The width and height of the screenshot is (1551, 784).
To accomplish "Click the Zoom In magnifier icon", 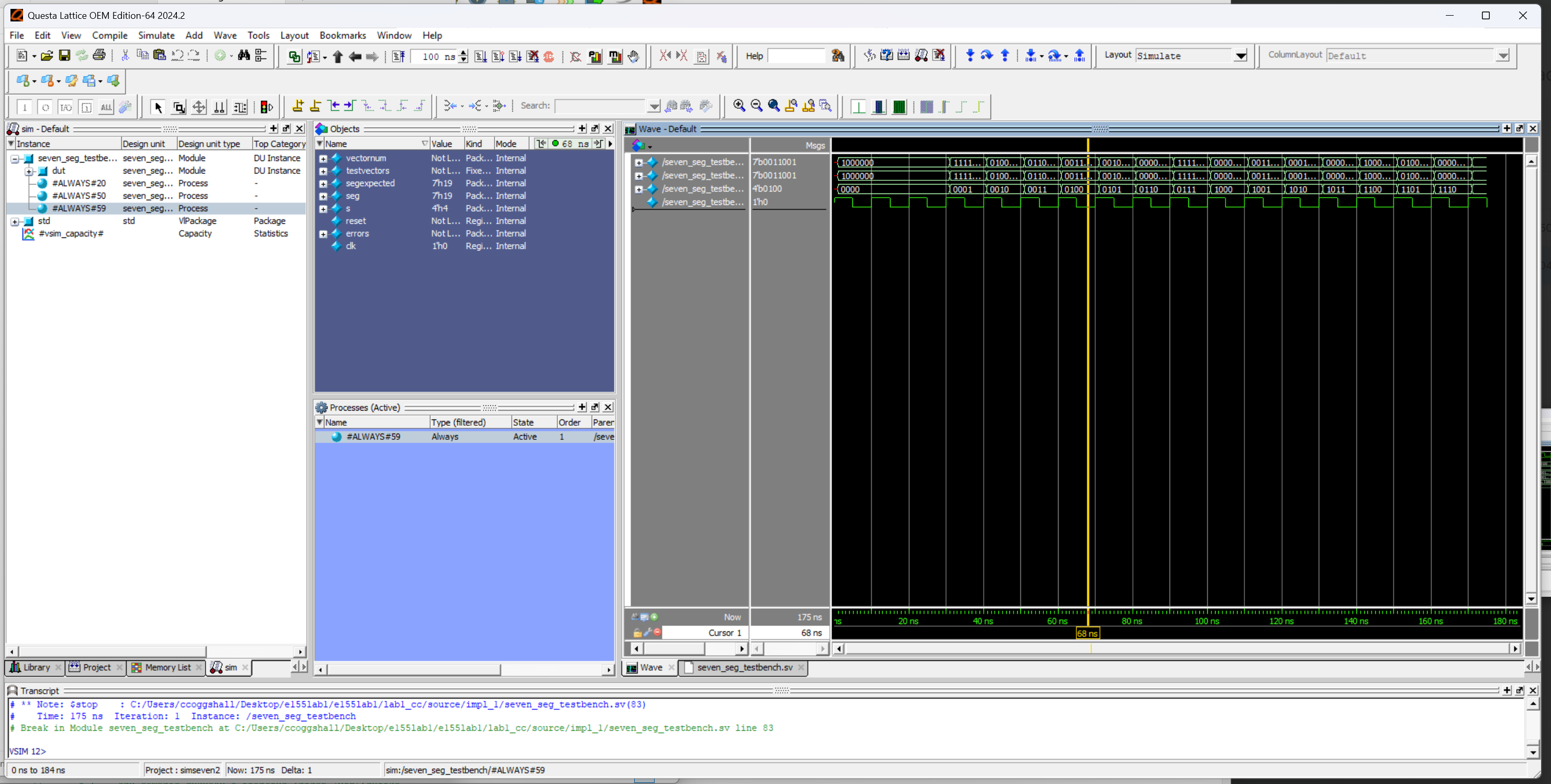I will [739, 106].
